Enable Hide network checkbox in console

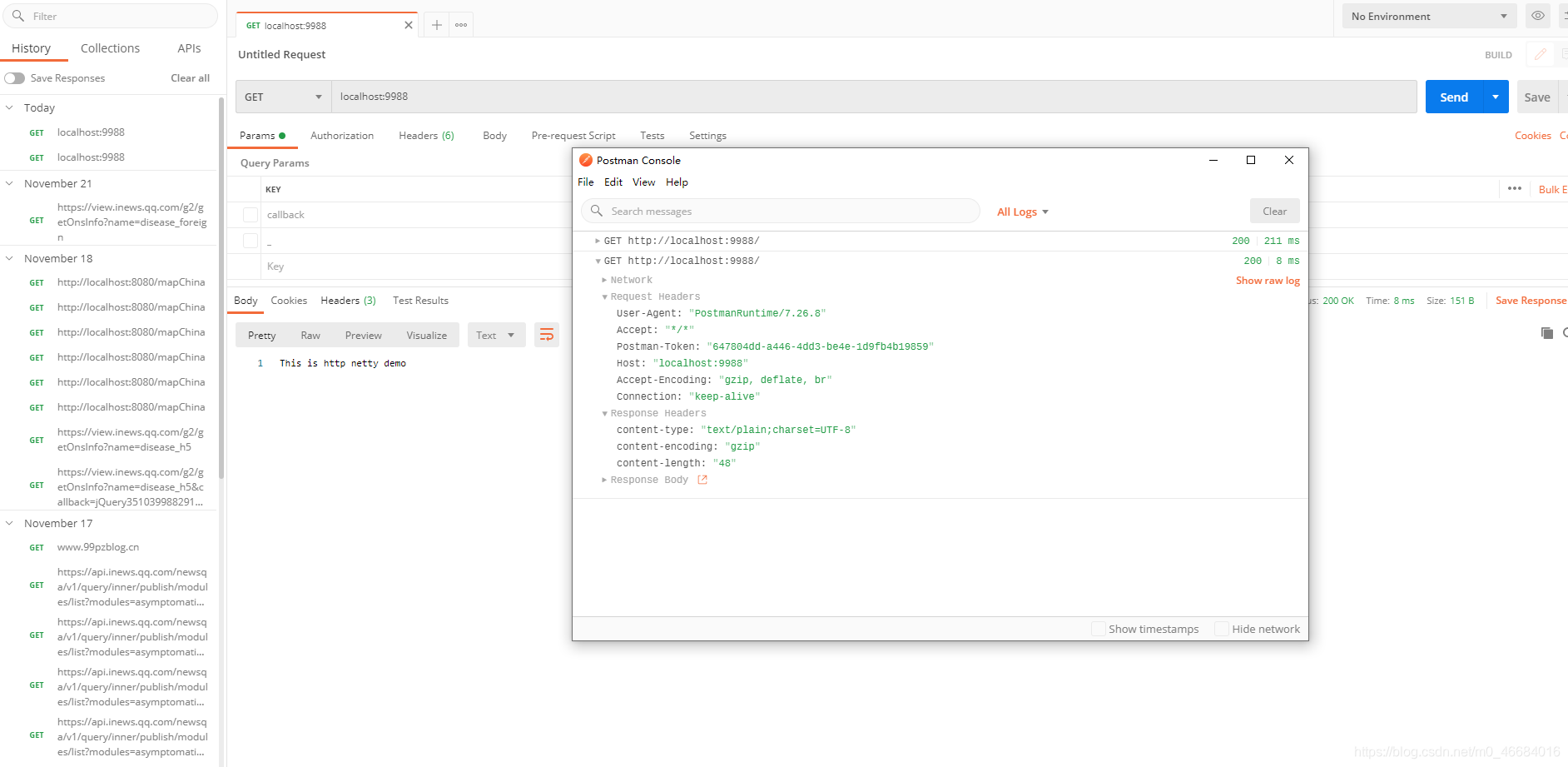tap(1222, 629)
